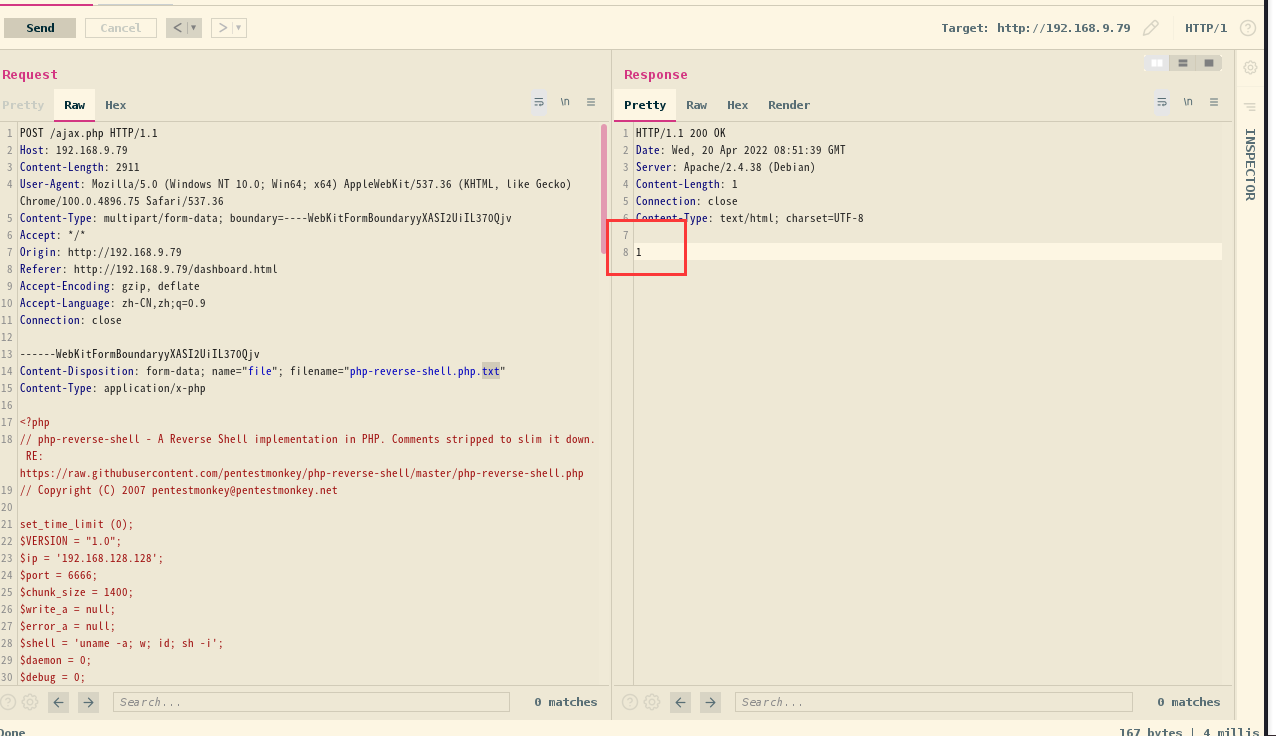
Task: Go to previous request in history
Action: pos(177,28)
